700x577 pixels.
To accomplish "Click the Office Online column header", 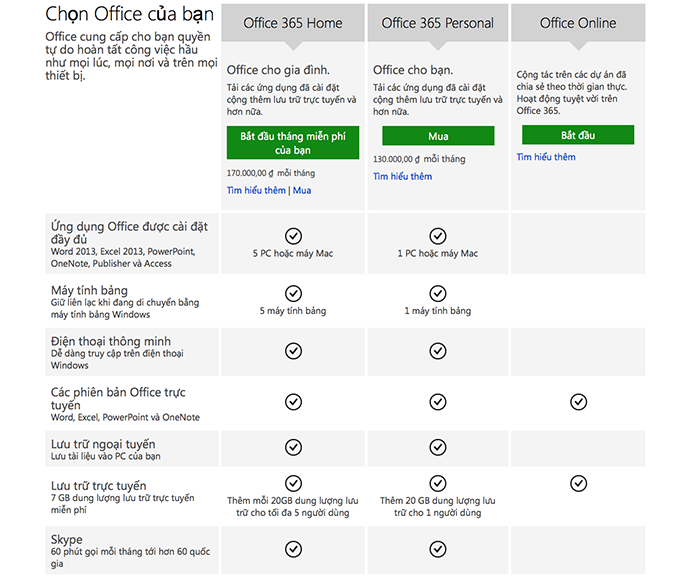I will [x=578, y=23].
